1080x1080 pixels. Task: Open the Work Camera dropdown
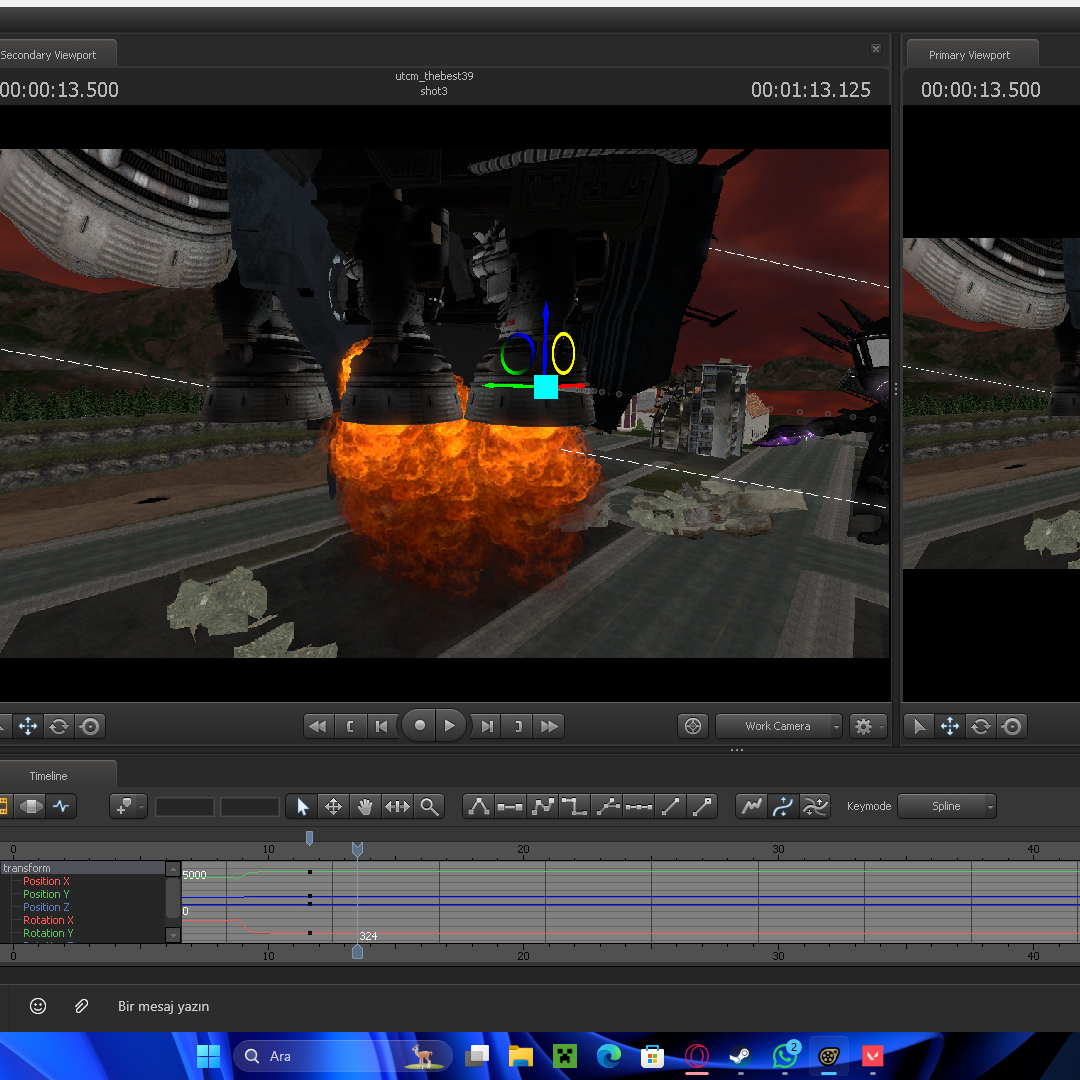(779, 726)
